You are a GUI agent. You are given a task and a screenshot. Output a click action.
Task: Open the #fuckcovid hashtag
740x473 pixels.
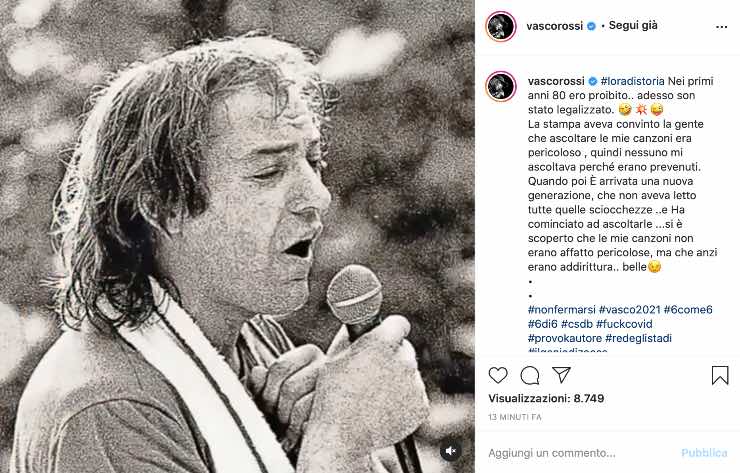tap(624, 324)
